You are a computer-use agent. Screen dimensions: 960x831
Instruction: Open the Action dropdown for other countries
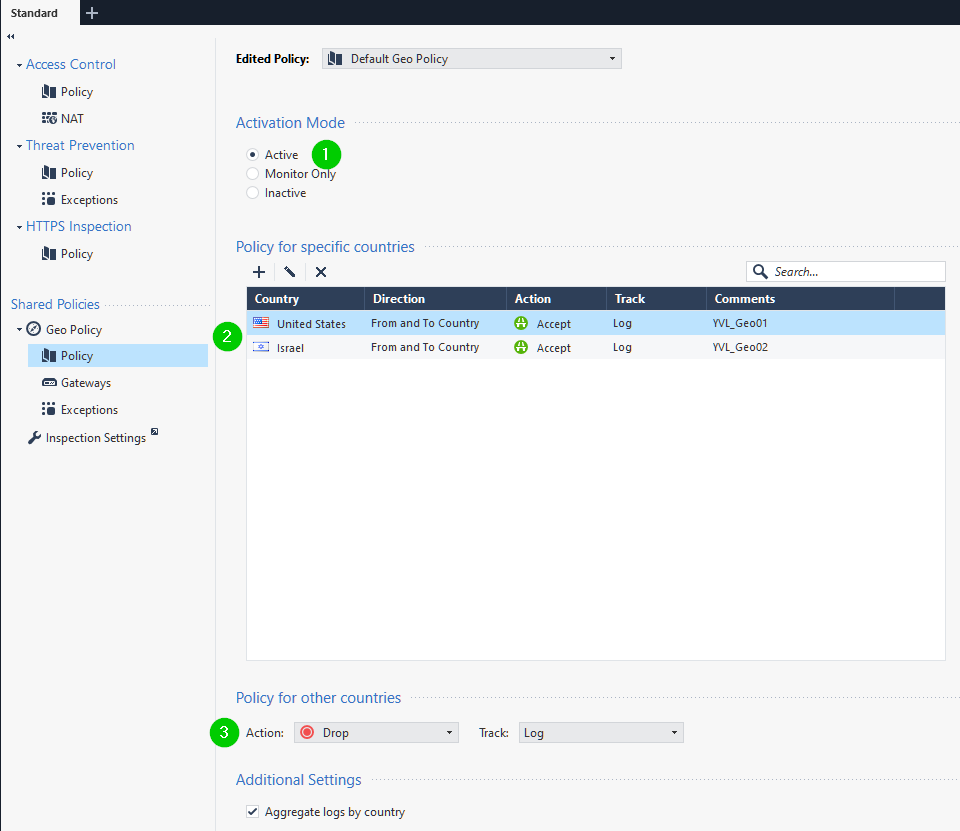click(376, 732)
